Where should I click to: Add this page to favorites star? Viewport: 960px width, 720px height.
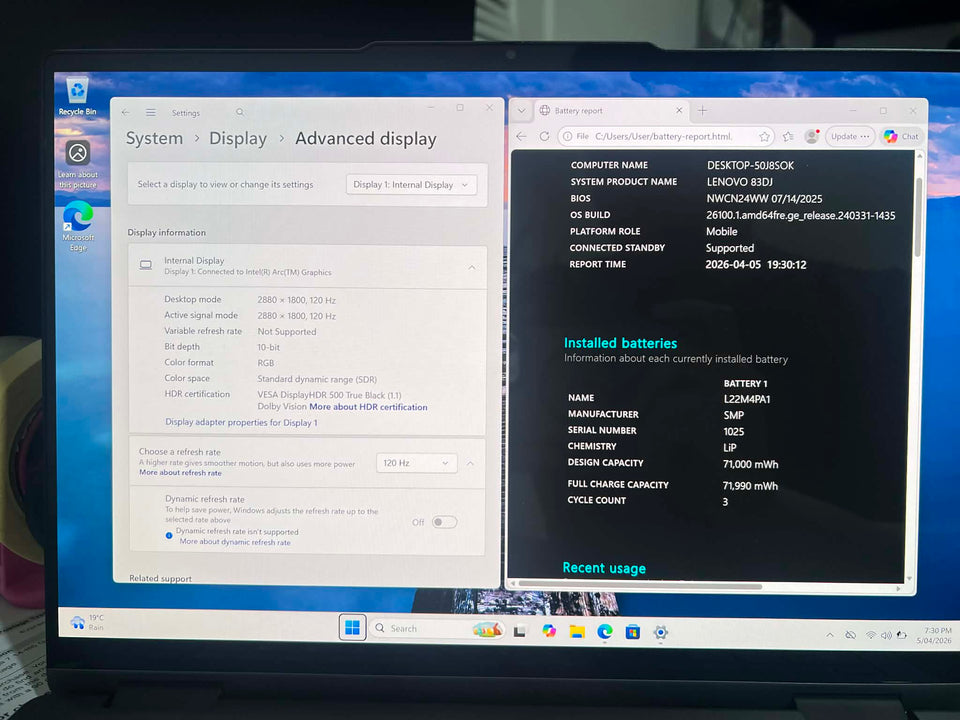tap(764, 137)
